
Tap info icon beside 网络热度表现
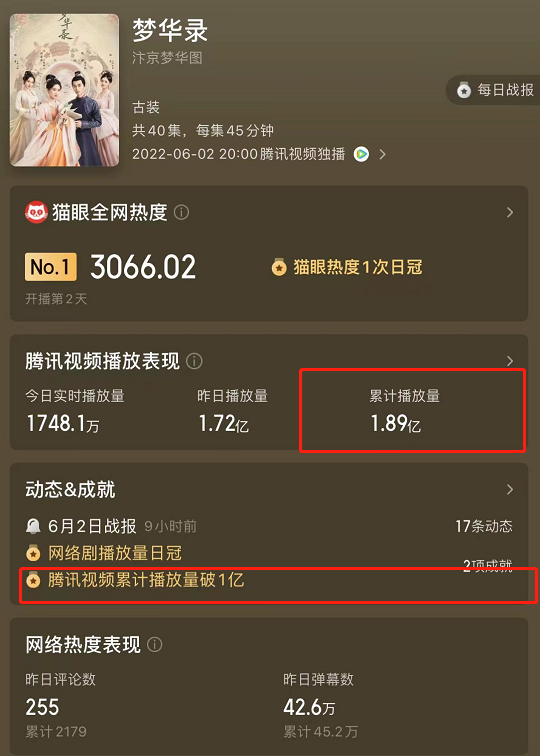point(154,645)
